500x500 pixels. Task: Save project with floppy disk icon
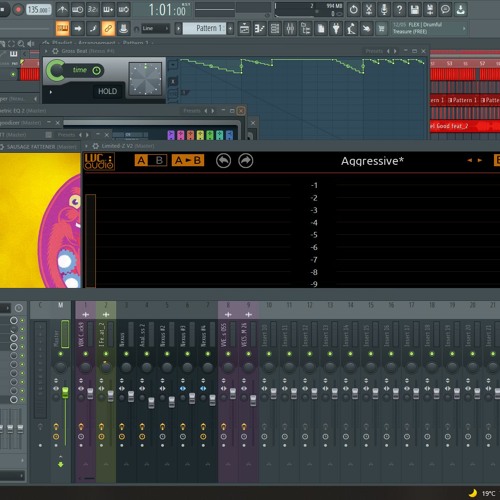[x=415, y=10]
